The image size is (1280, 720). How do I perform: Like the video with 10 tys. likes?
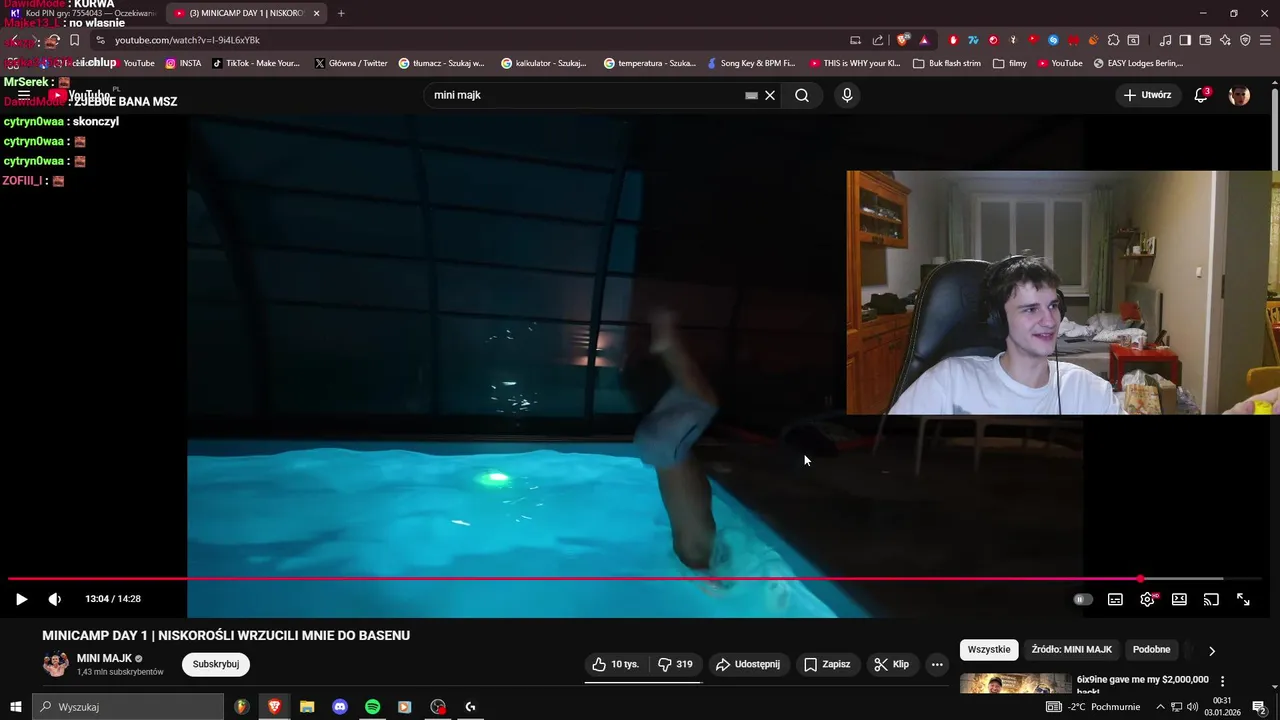[615, 664]
